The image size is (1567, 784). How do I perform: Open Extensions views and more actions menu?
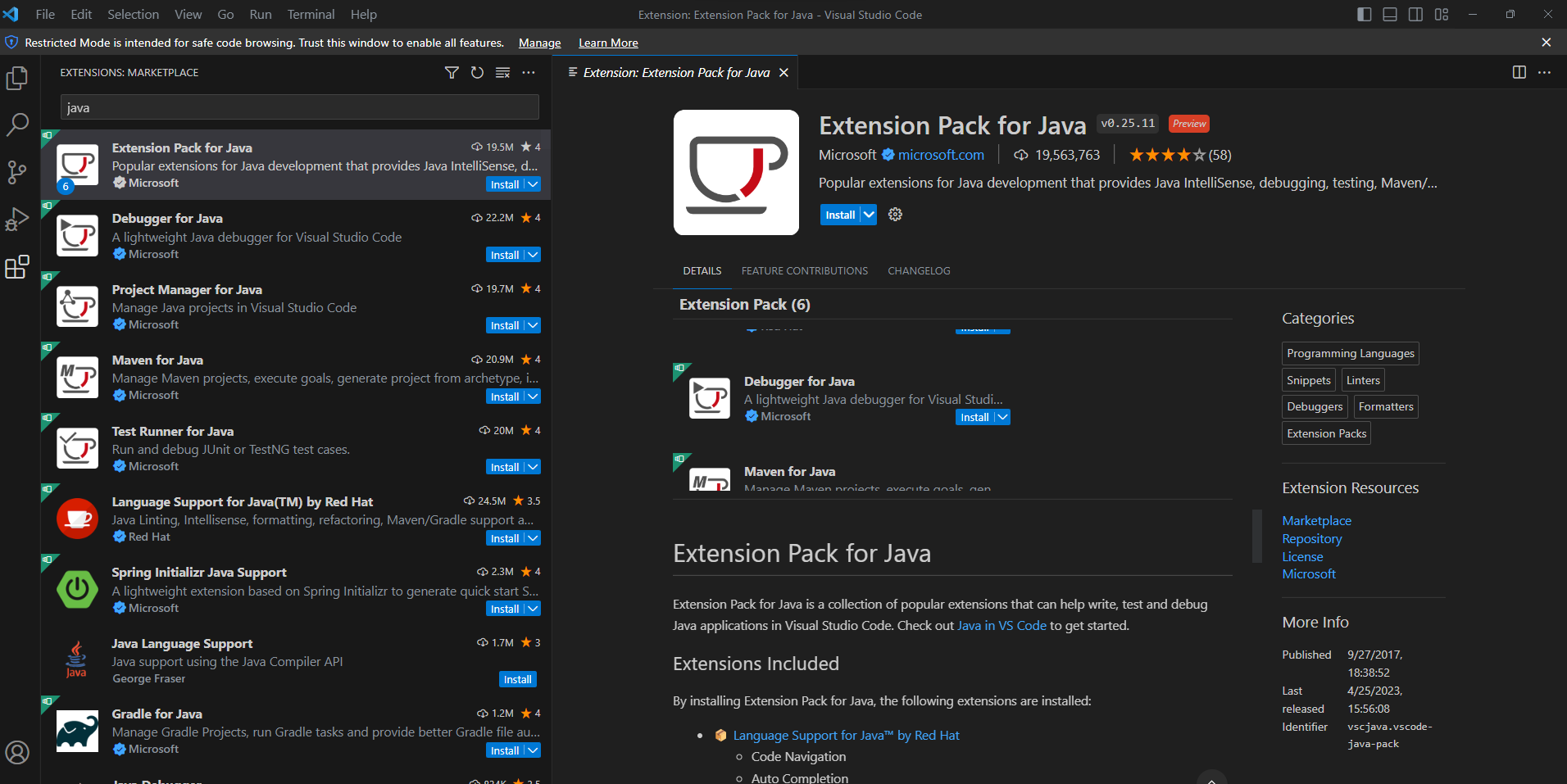point(529,73)
